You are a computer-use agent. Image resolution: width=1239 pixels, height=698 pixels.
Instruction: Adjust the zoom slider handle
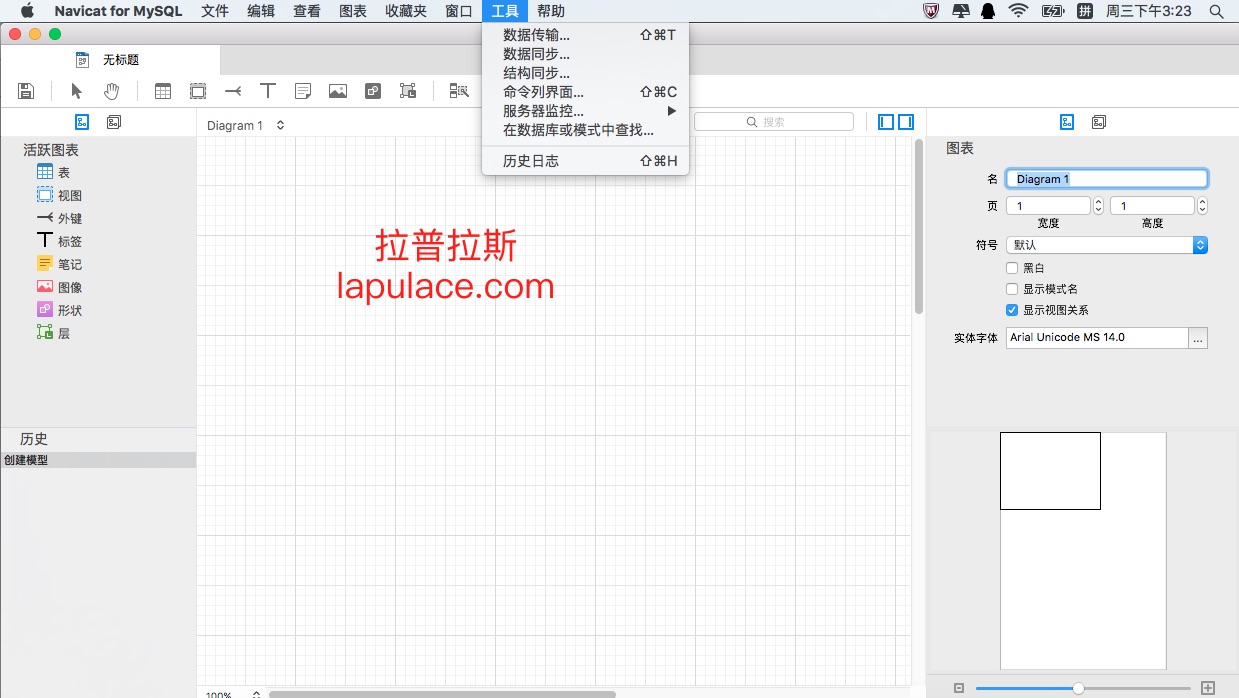(x=1078, y=688)
